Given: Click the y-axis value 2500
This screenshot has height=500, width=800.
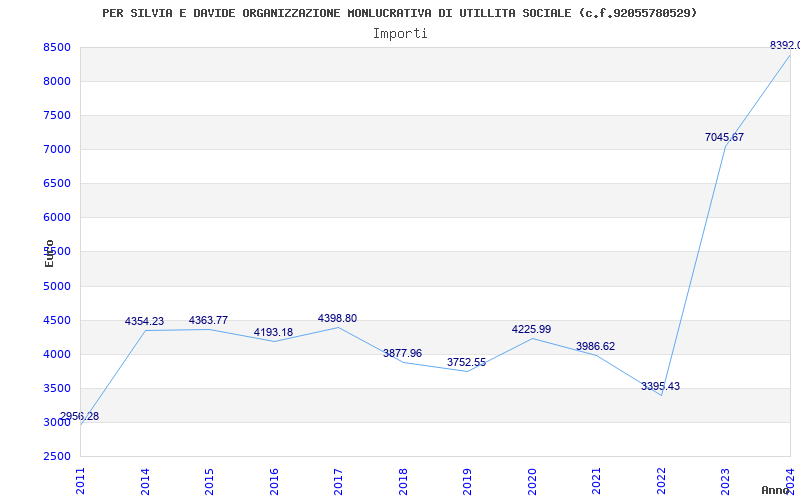Looking at the screenshot, I should [57, 456].
